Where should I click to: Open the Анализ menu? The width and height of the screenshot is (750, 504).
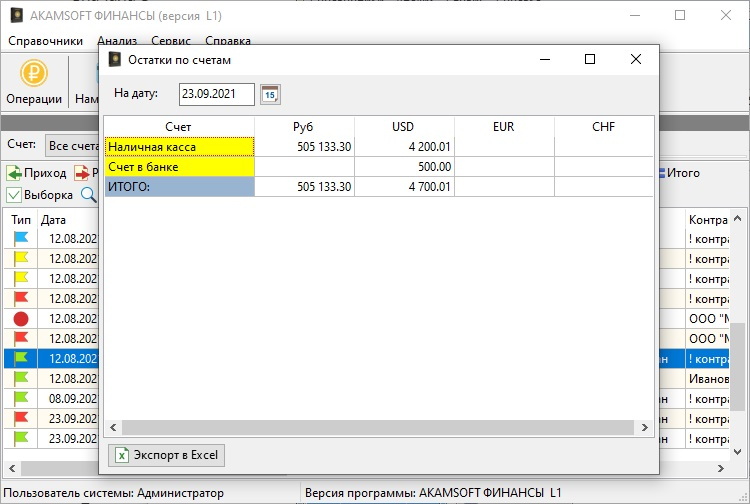117,41
